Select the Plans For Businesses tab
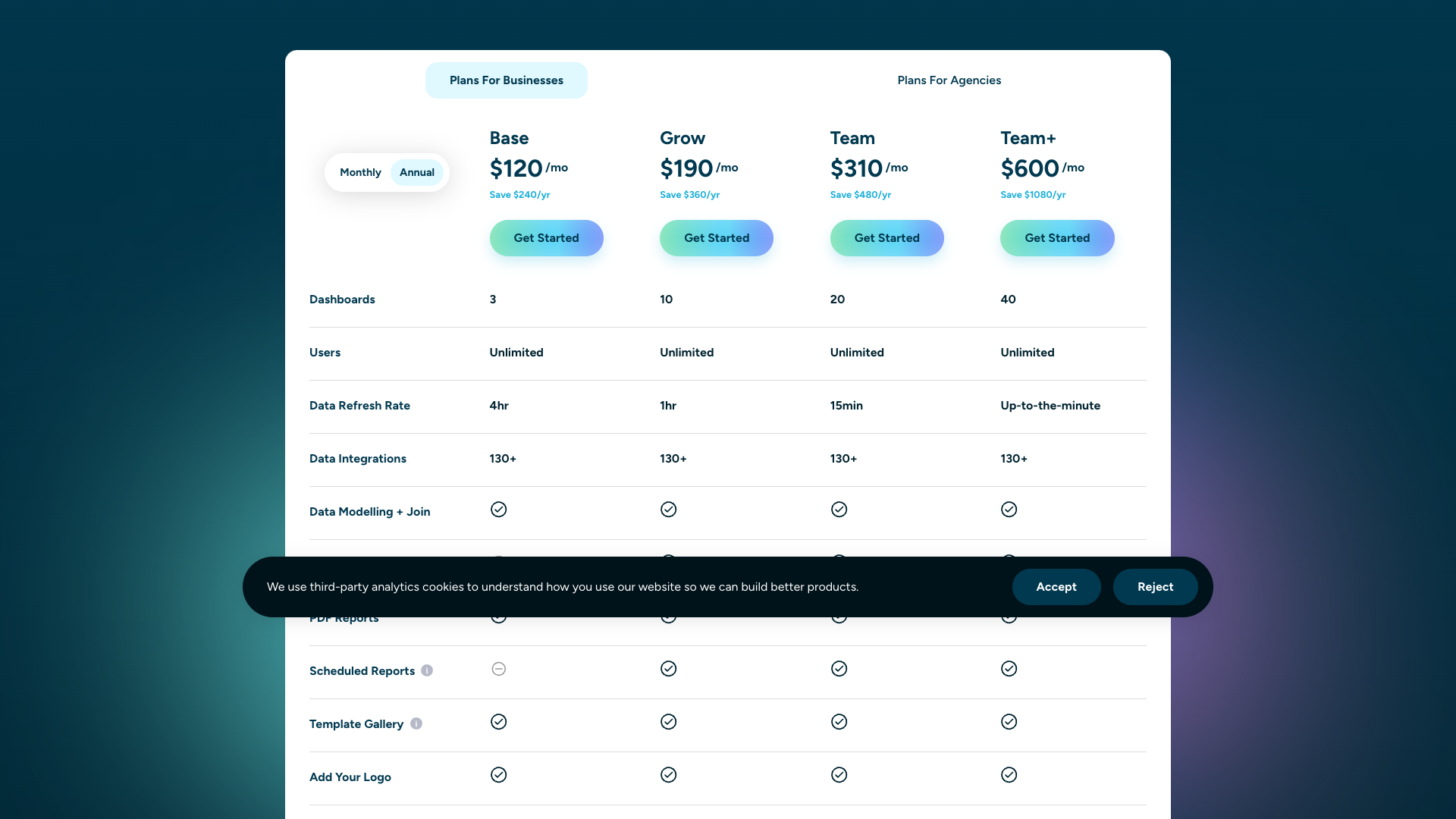The width and height of the screenshot is (1456, 819). 506,80
